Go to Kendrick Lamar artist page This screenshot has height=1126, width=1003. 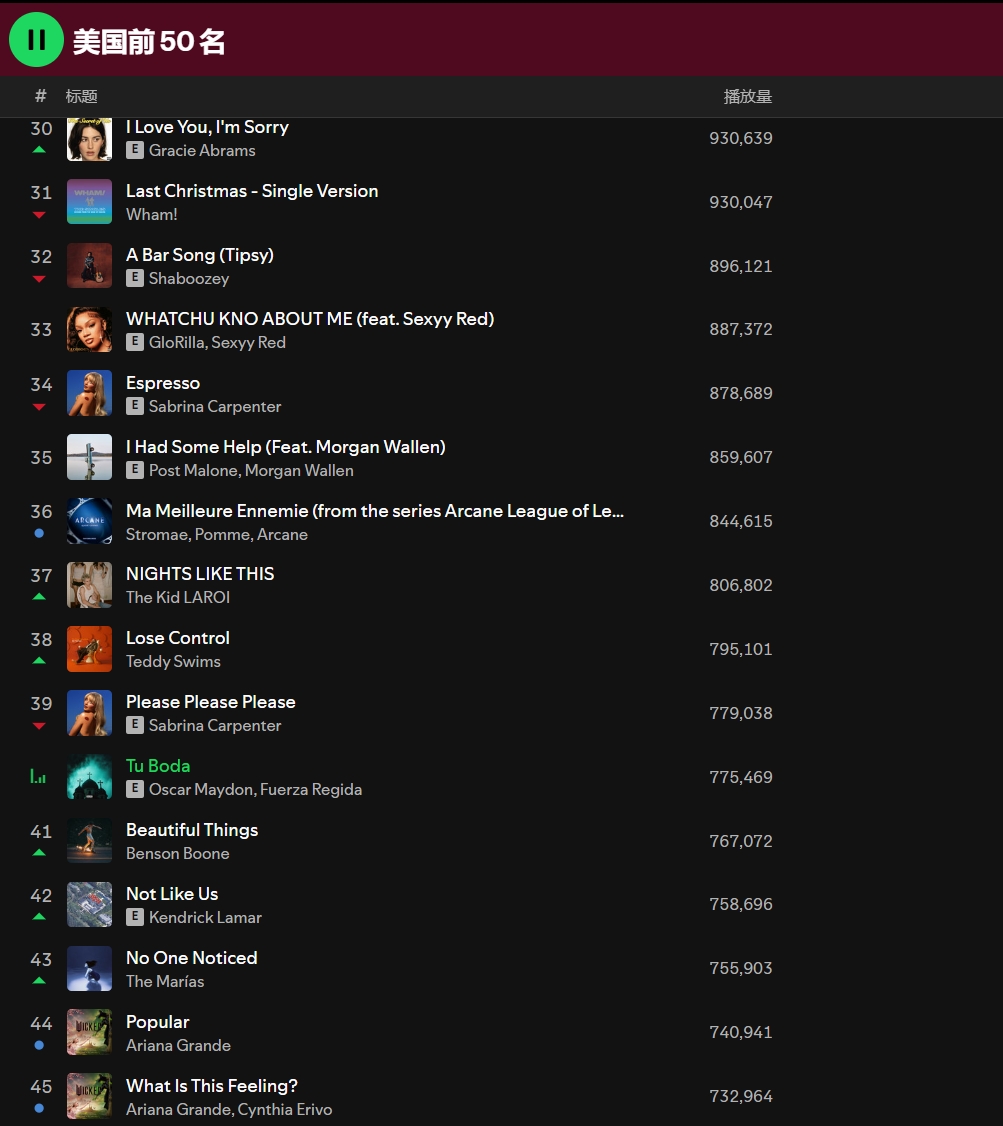tap(205, 917)
